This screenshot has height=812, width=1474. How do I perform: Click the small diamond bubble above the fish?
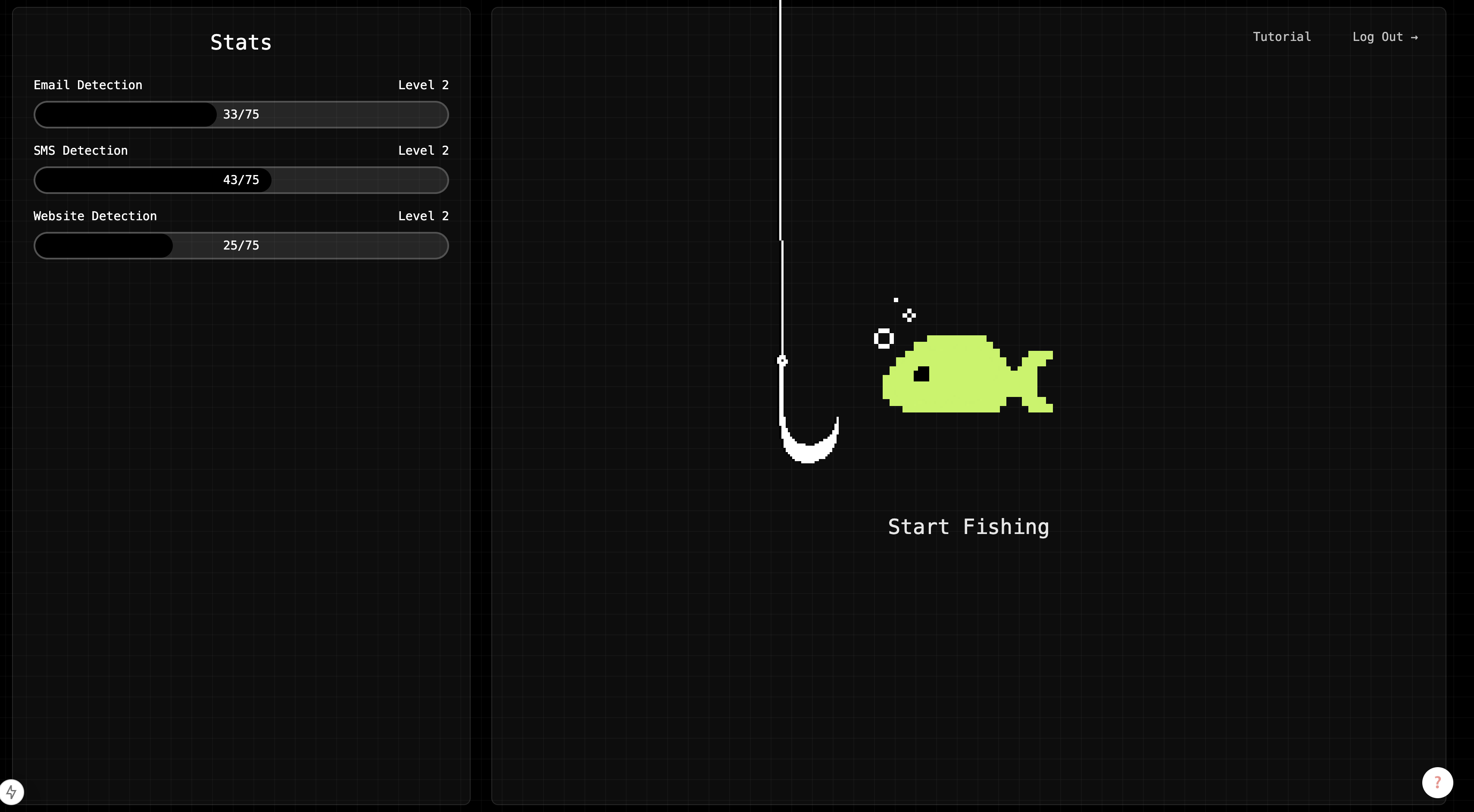[x=909, y=315]
